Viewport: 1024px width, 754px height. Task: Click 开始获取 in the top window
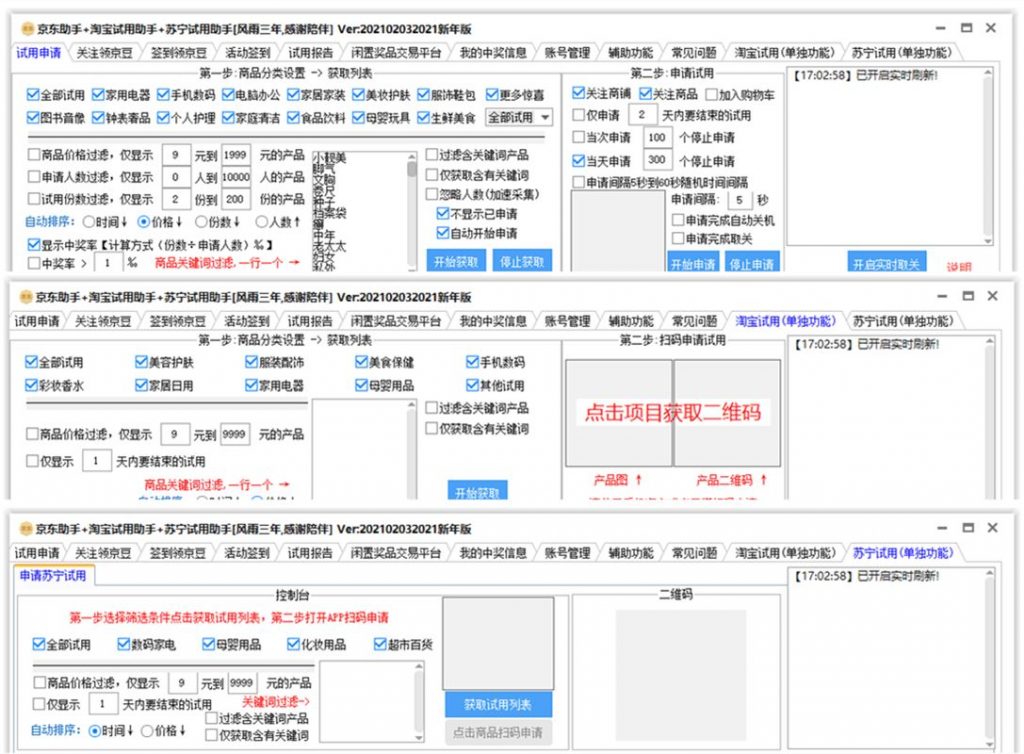456,260
